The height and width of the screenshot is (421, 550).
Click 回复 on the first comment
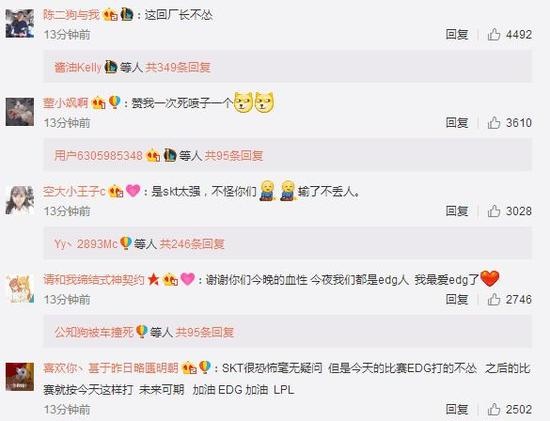click(457, 34)
